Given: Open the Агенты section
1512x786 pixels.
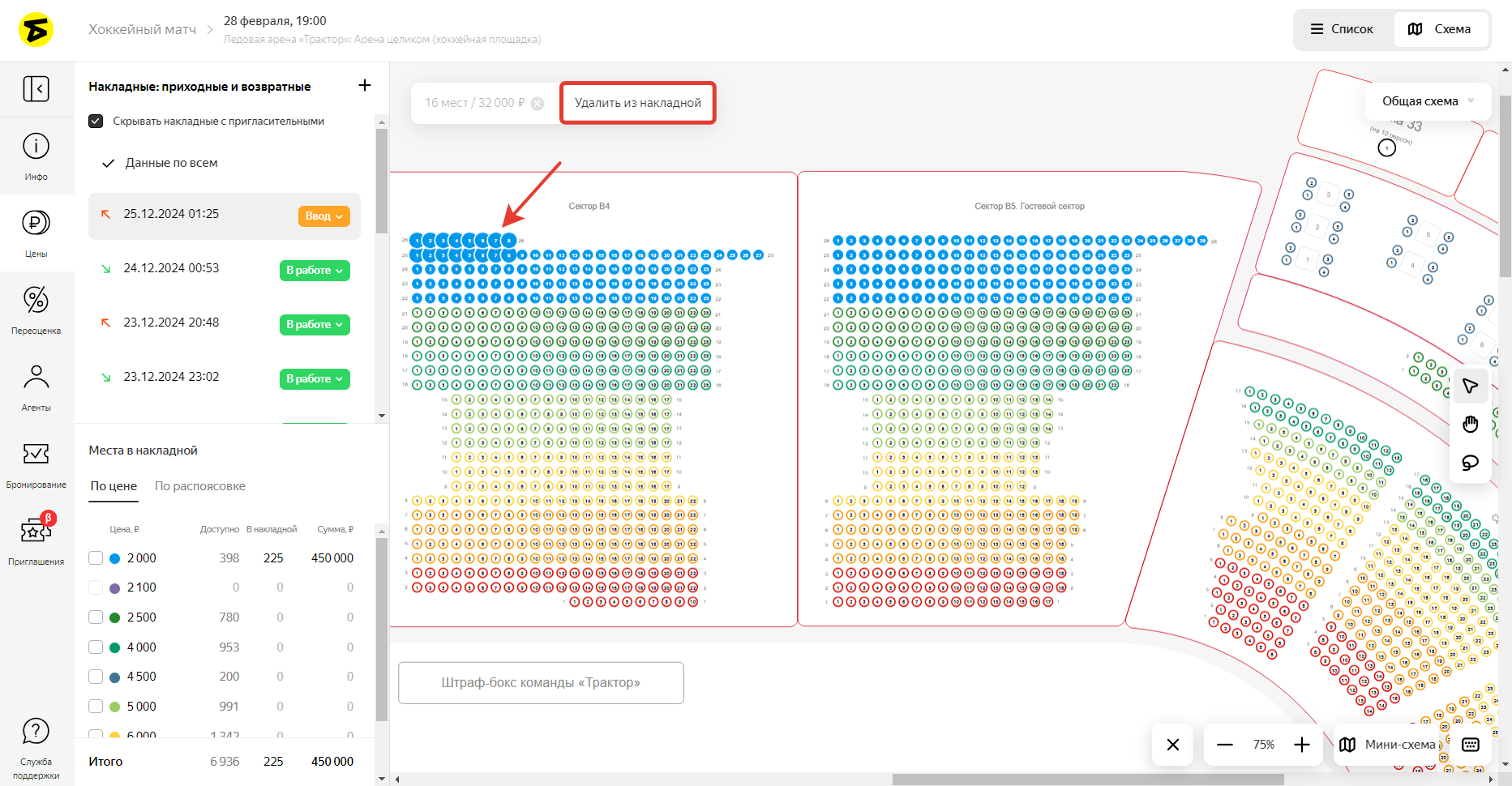Looking at the screenshot, I should [36, 387].
